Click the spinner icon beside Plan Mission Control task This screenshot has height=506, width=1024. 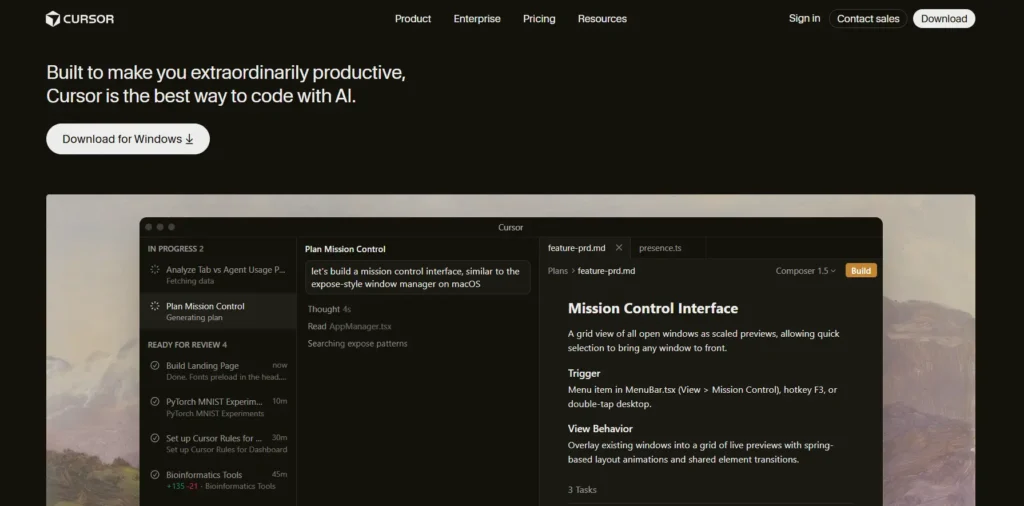point(155,306)
